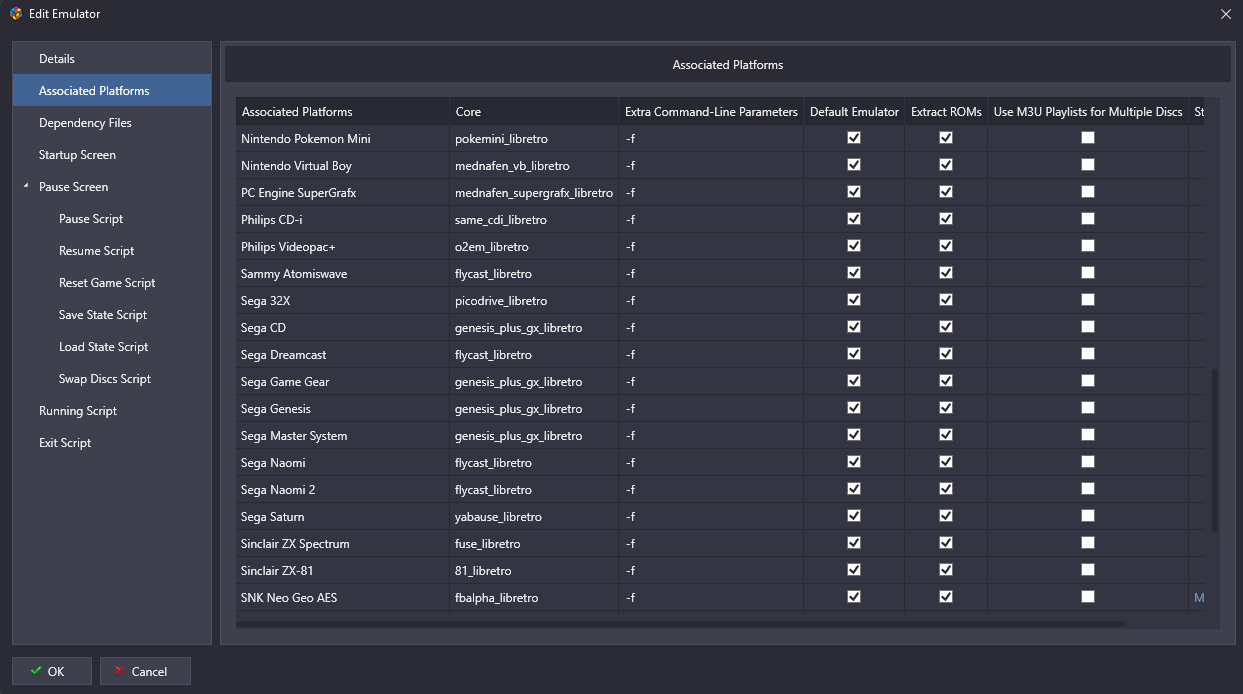
Task: Enable M3U Playlists for Sega Saturn
Action: pyautogui.click(x=1088, y=516)
